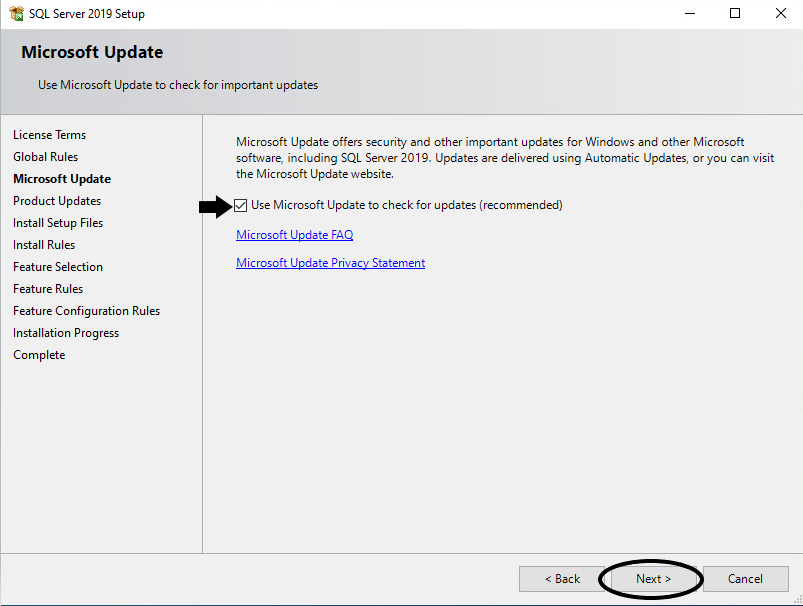Select the bold Microsoft Update step in the sidebar
The image size is (803, 606).
coord(62,179)
